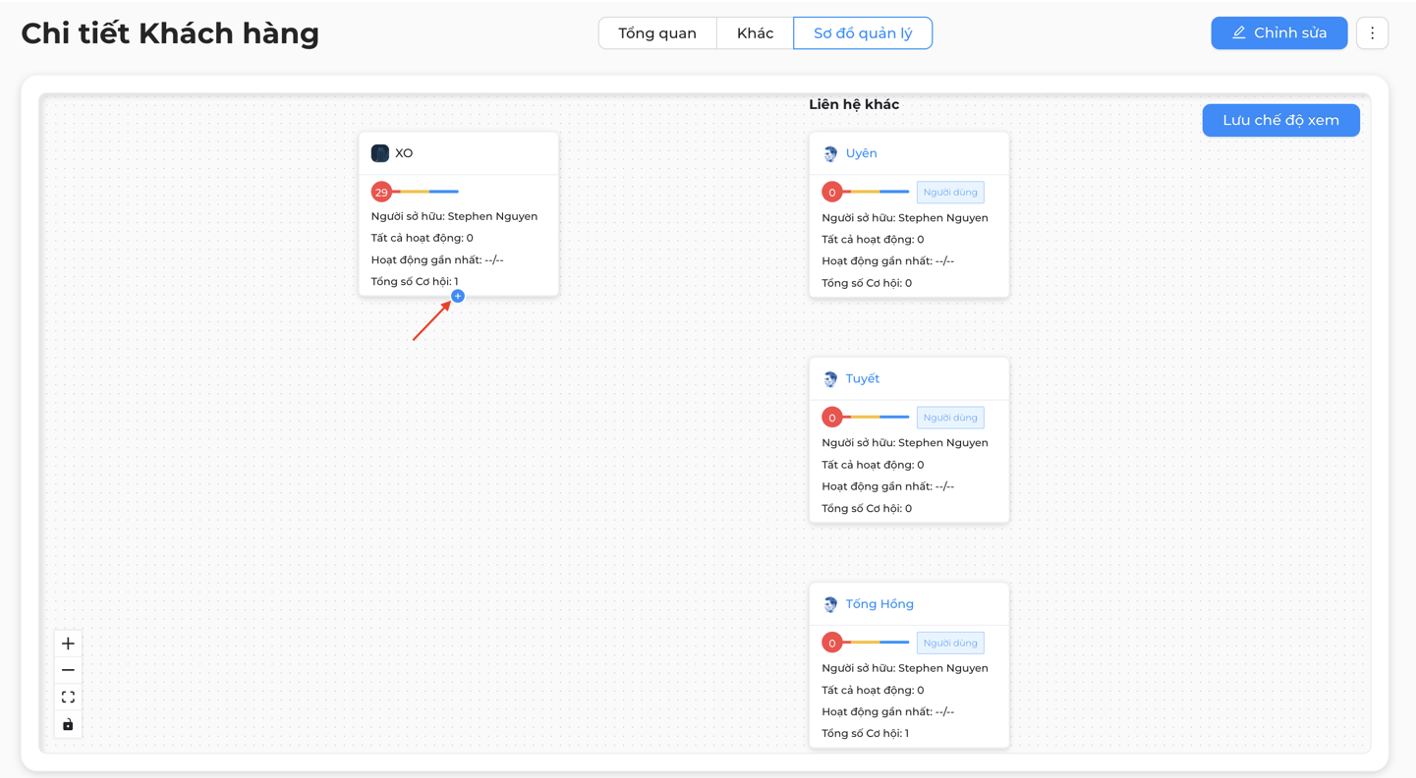Viewport: 1416px width, 778px height.
Task: Select the Sơ đồ quản lý tab
Action: pyautogui.click(x=863, y=33)
